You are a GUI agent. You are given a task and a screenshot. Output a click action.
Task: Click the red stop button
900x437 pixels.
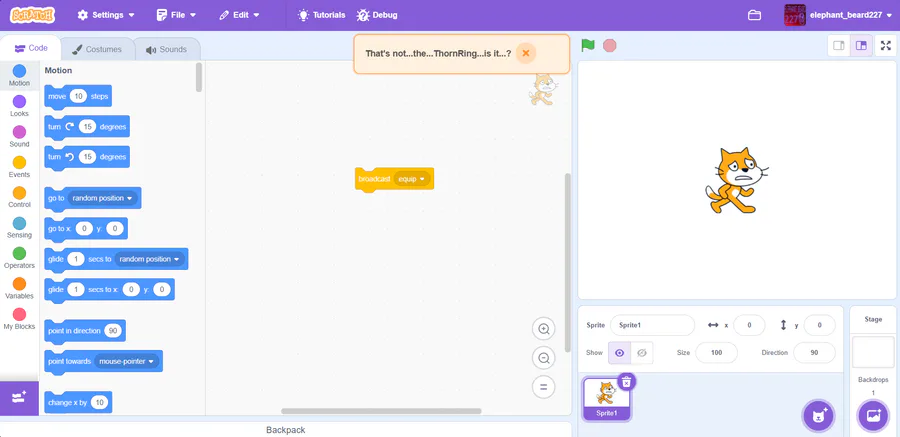click(610, 45)
